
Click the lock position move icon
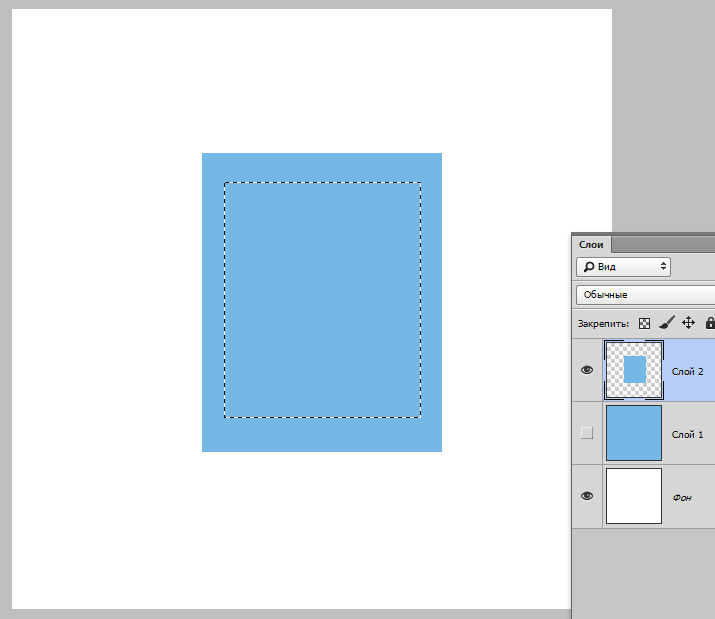(x=688, y=323)
